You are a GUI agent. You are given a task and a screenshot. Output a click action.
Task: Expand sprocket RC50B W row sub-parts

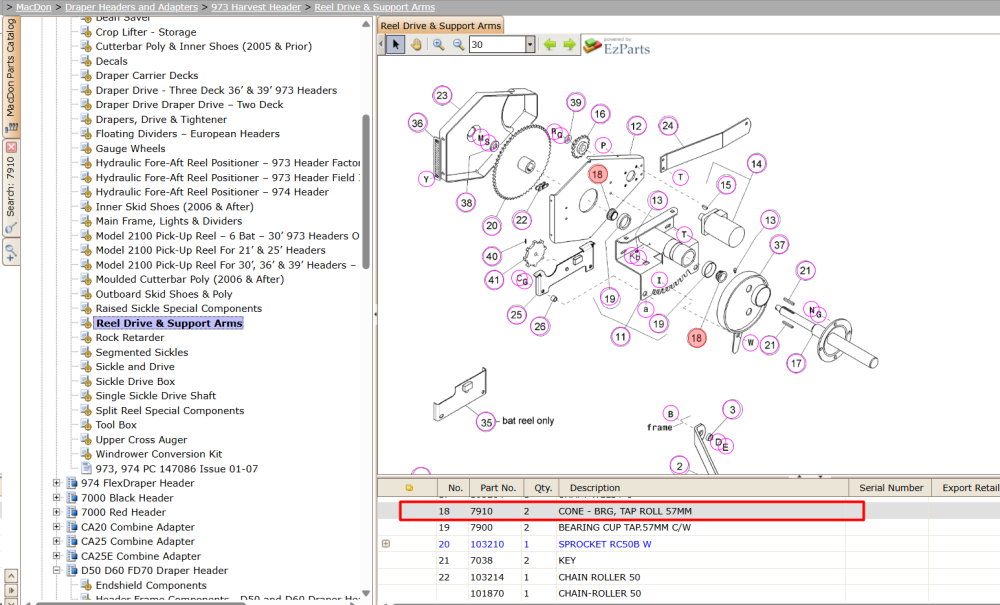(386, 544)
